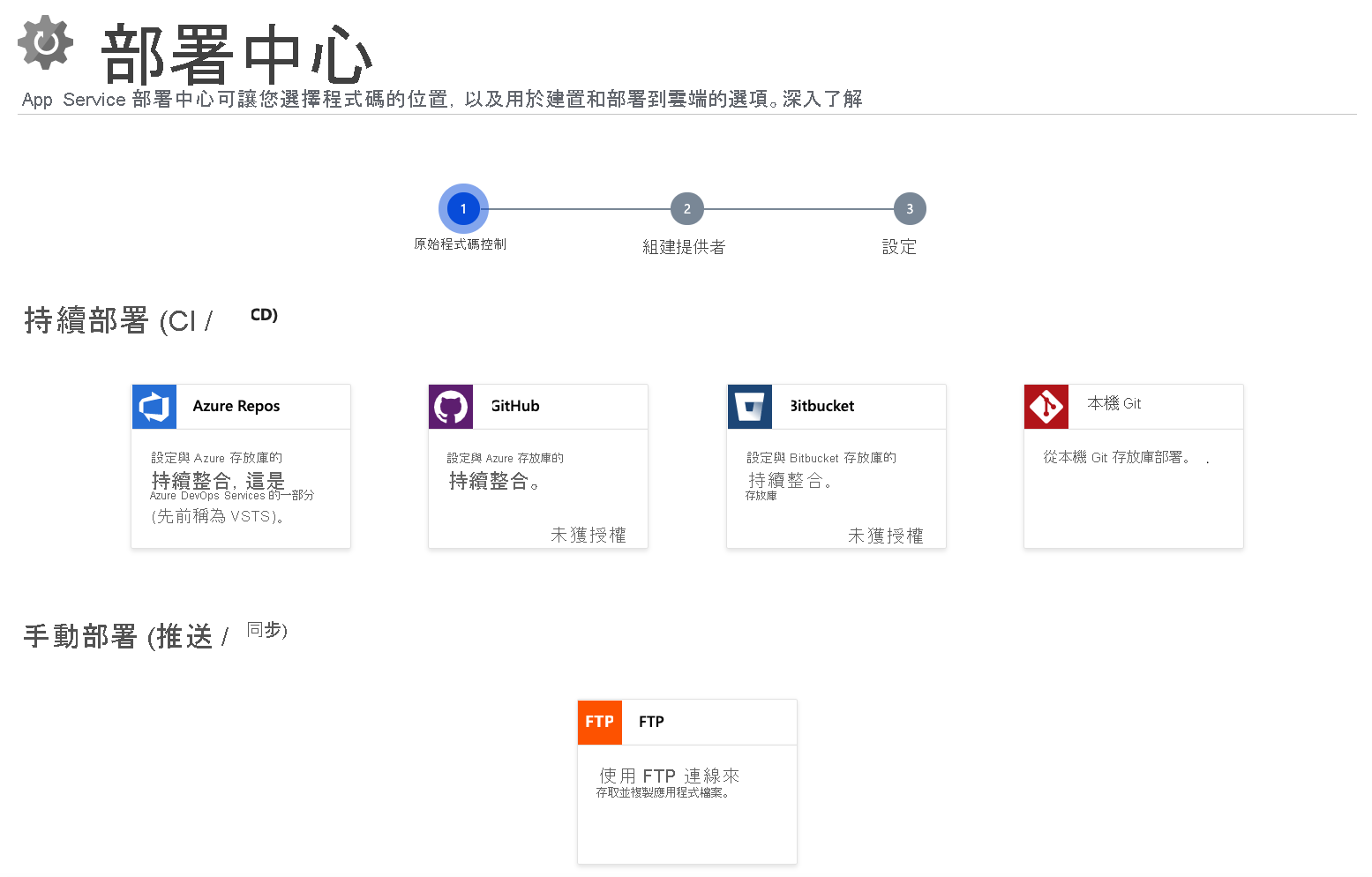Select step 1 原始程式碼控制 circle

click(463, 209)
